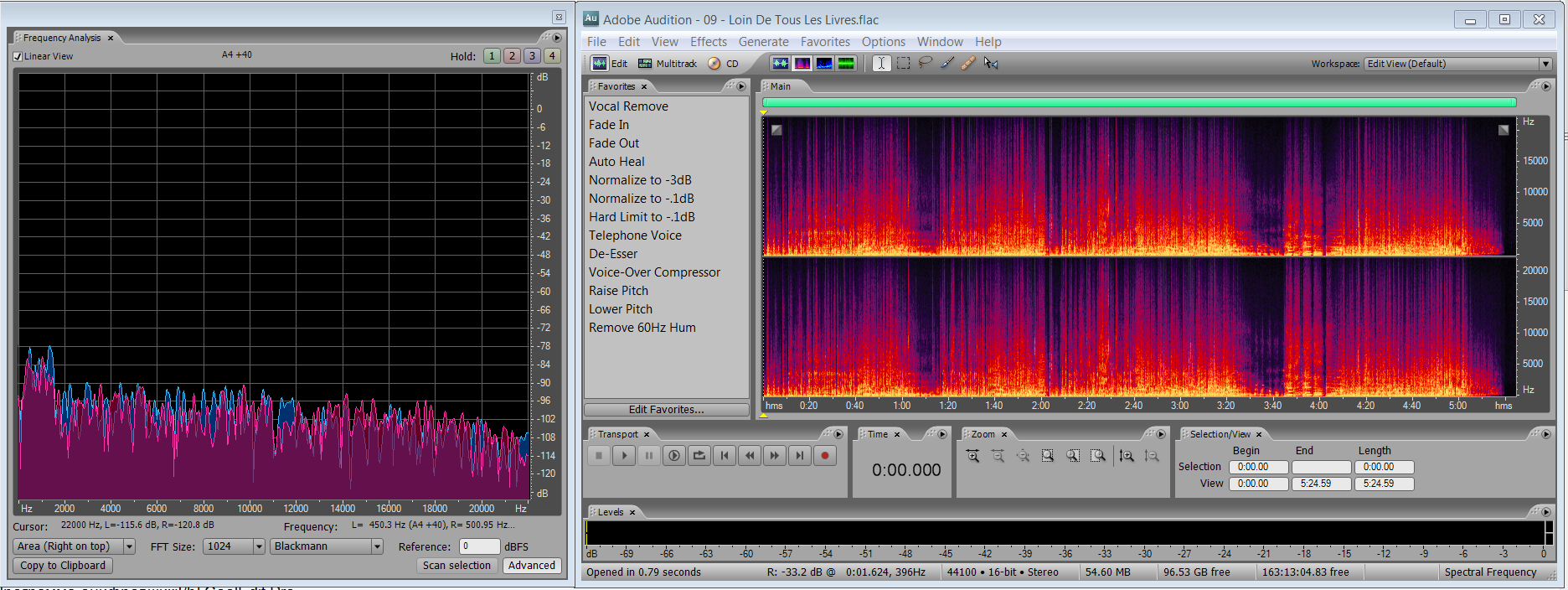Click the Reference dBFS input field

click(479, 546)
